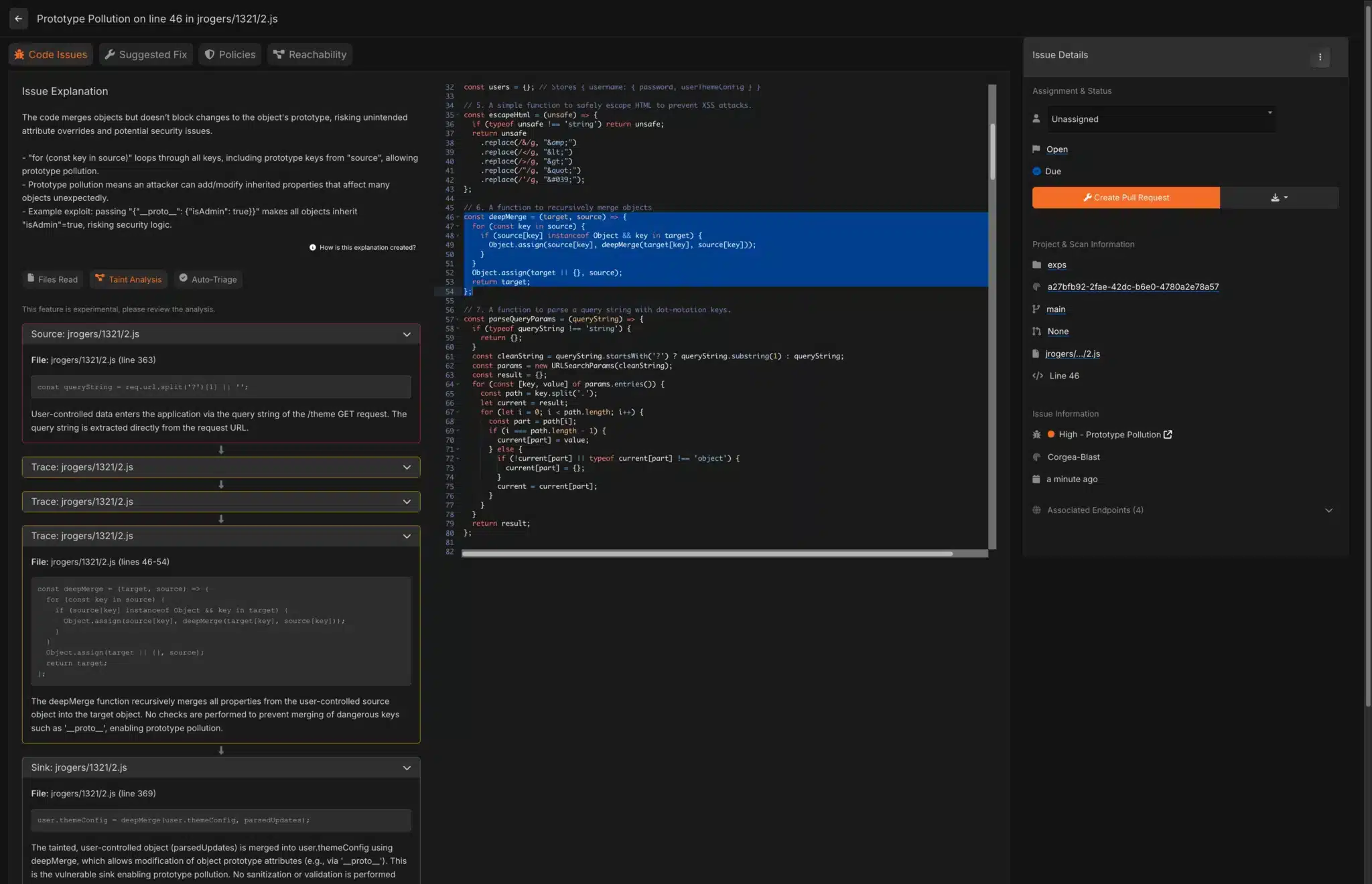Viewport: 1372px width, 884px height.
Task: Click the branch icon beside main
Action: tap(1036, 309)
